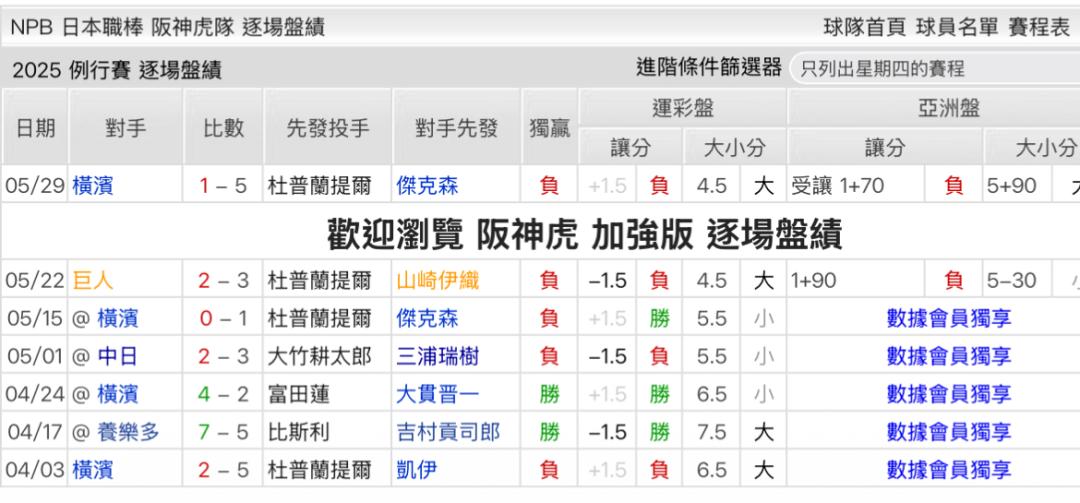Viewport: 1080px width, 503px height.
Task: Open the 只列出星期四的賽程 filter dropdown
Action: click(935, 68)
